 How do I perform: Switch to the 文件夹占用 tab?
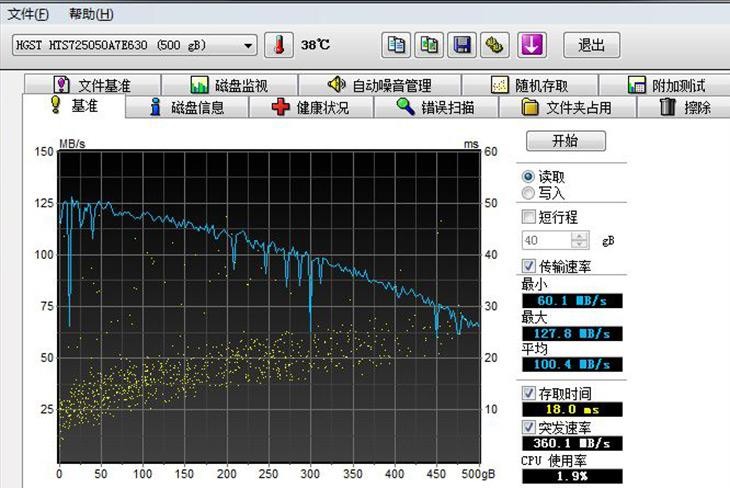(567, 108)
